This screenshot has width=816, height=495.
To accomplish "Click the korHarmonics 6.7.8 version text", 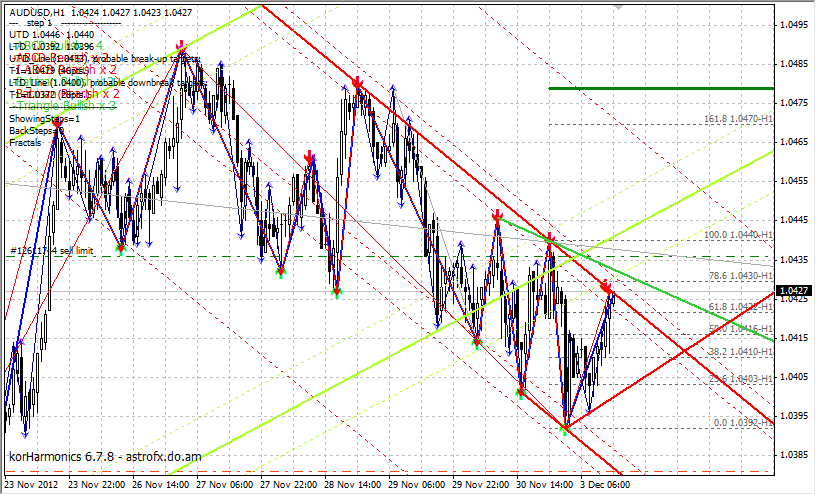I will (x=105, y=456).
